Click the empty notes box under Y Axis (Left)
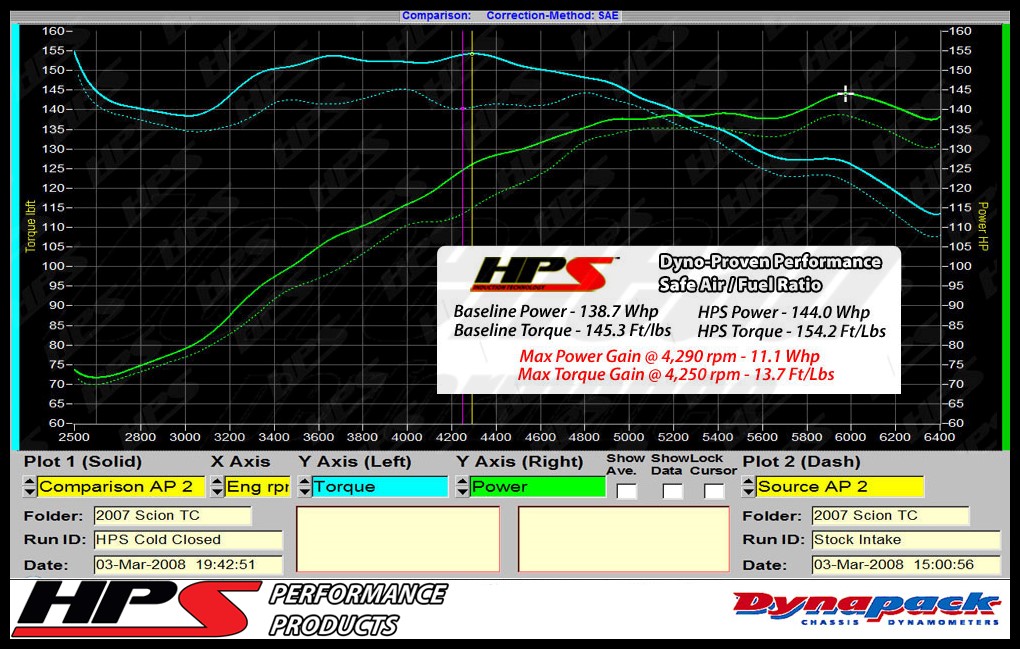1020x649 pixels. (398, 539)
